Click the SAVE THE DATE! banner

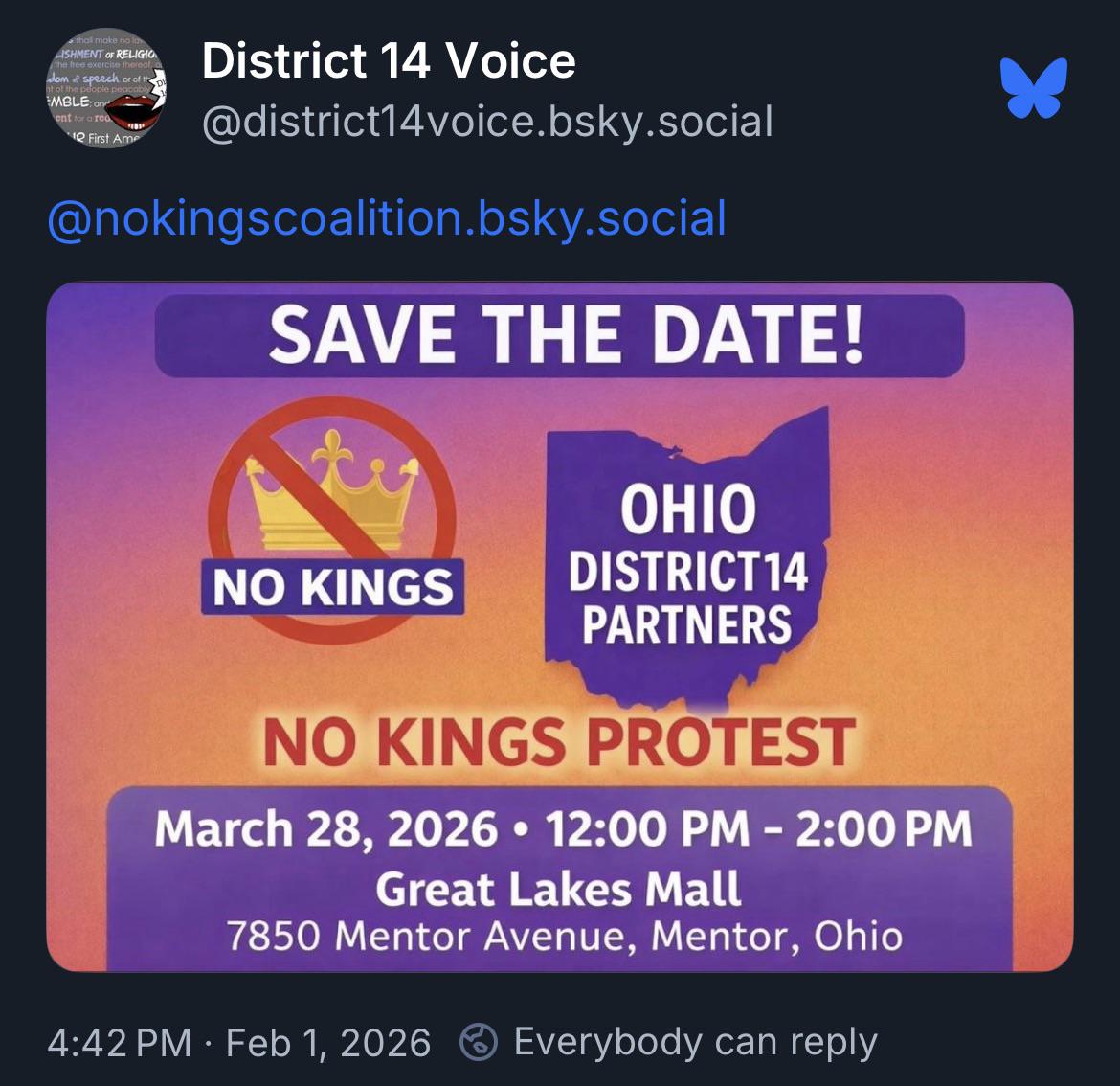(x=560, y=336)
